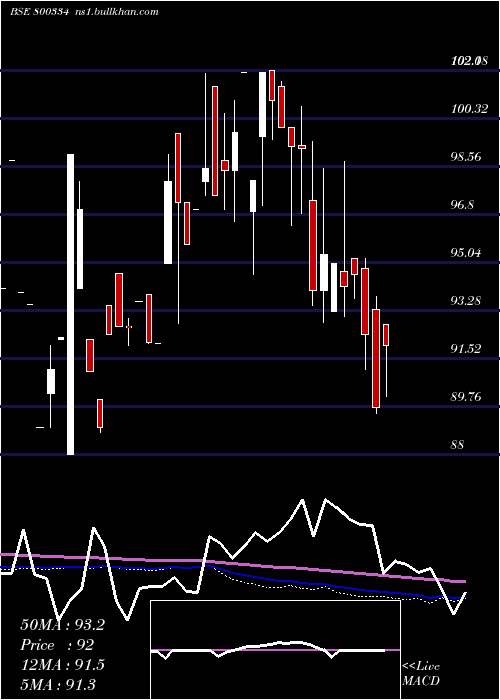Click the 88 price axis label

click(458, 445)
